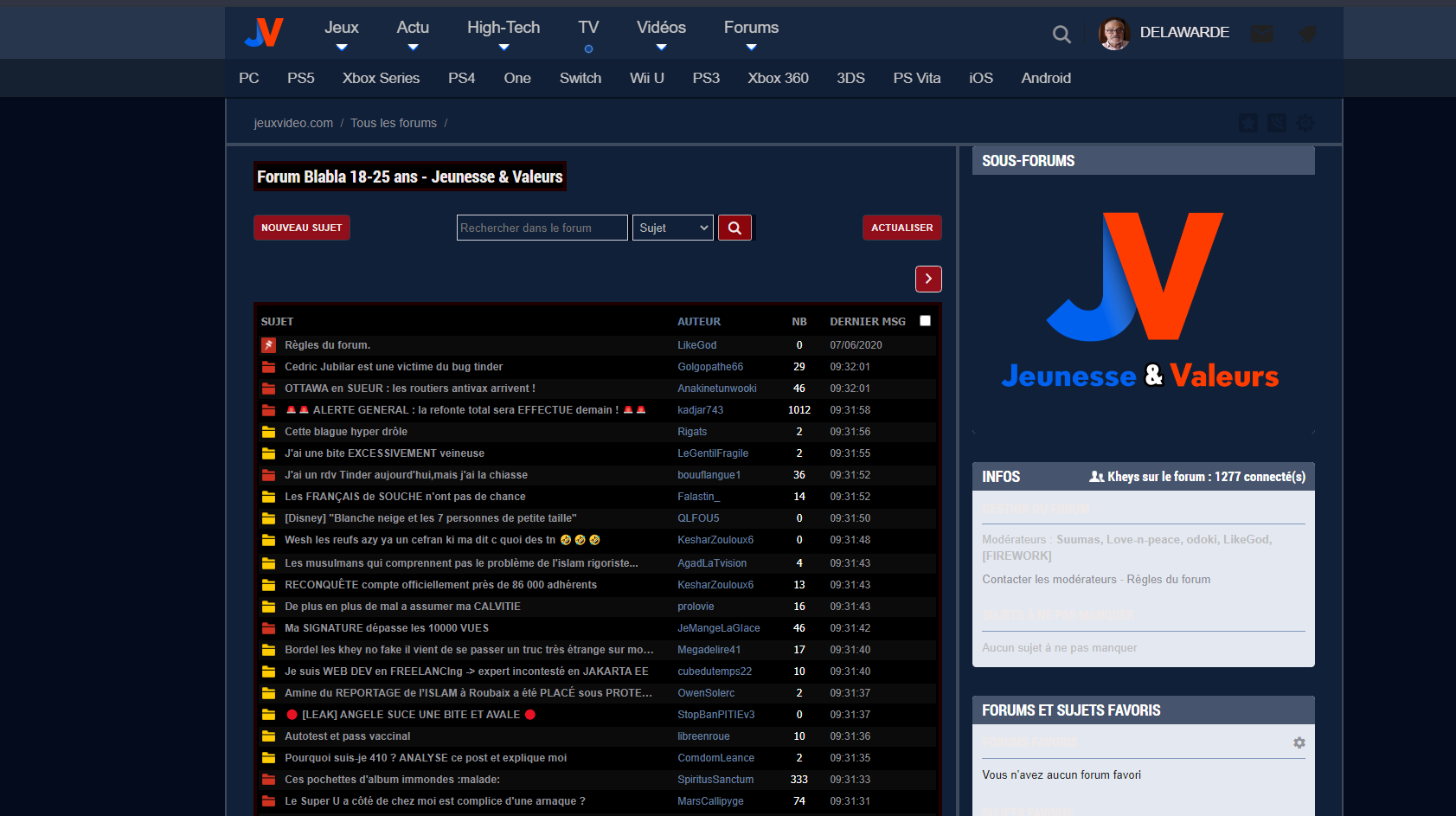
Task: Go to next page with red arrow
Action: tap(928, 279)
